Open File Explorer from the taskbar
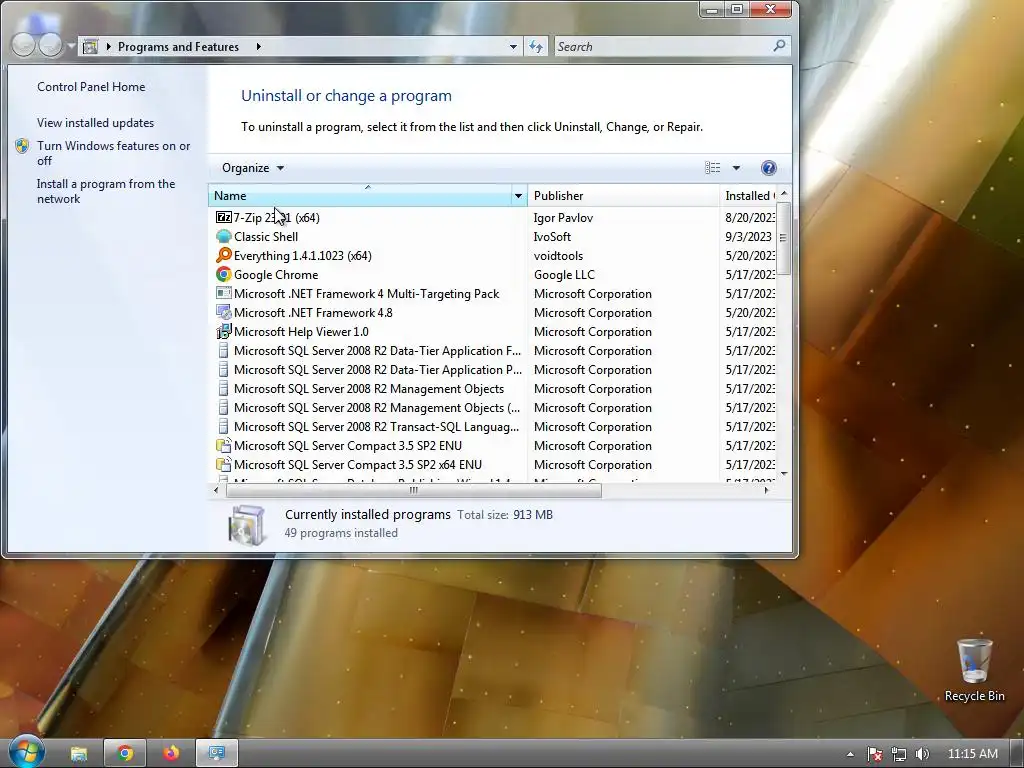 (x=79, y=753)
